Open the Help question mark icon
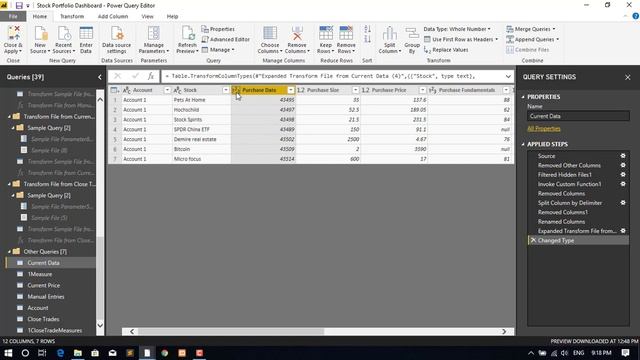Image resolution: width=640 pixels, height=360 pixels. pos(636,16)
